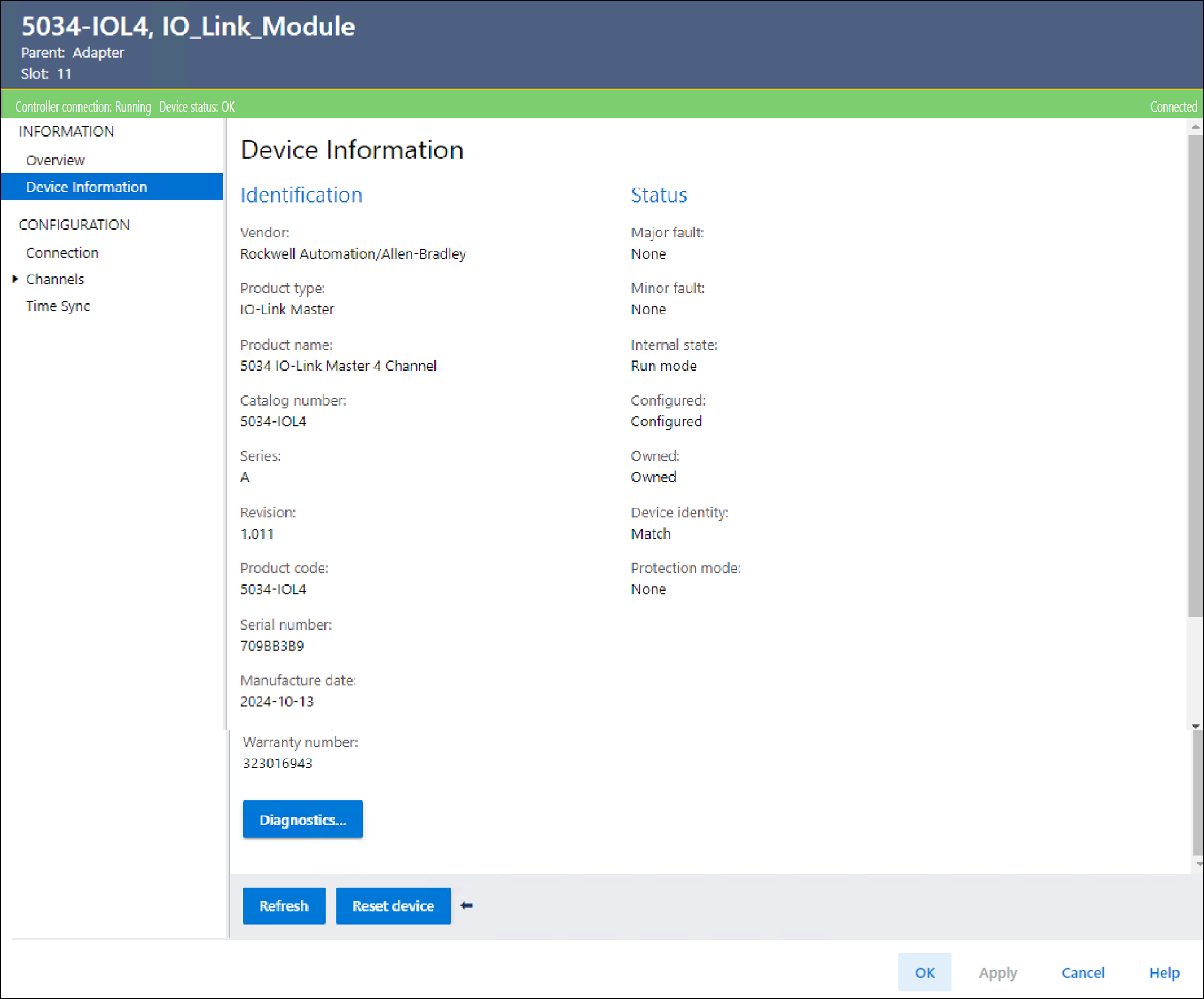The width and height of the screenshot is (1204, 999).
Task: Click the Diagnostics button
Action: 303,820
